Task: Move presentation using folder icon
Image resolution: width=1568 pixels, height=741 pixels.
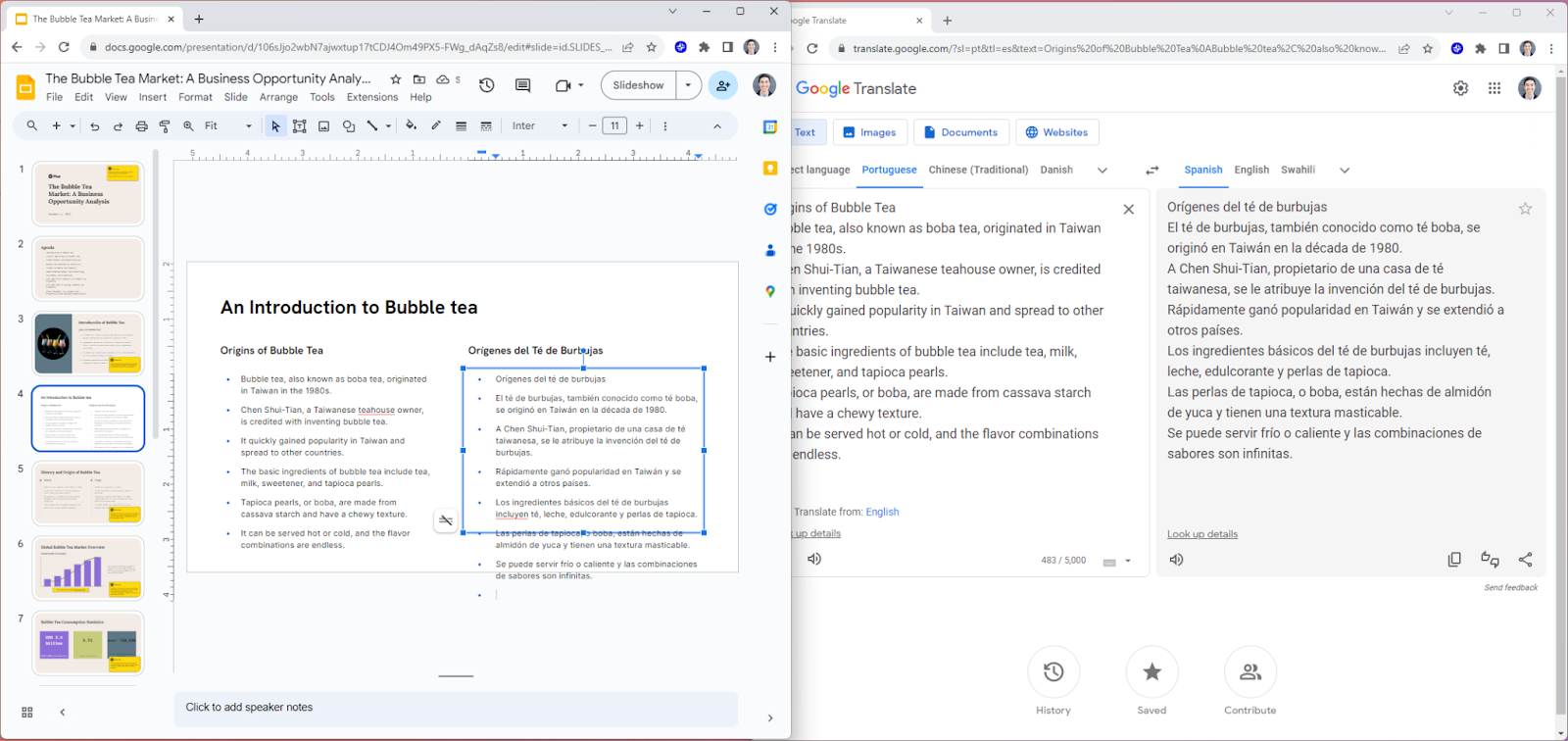Action: click(419, 79)
